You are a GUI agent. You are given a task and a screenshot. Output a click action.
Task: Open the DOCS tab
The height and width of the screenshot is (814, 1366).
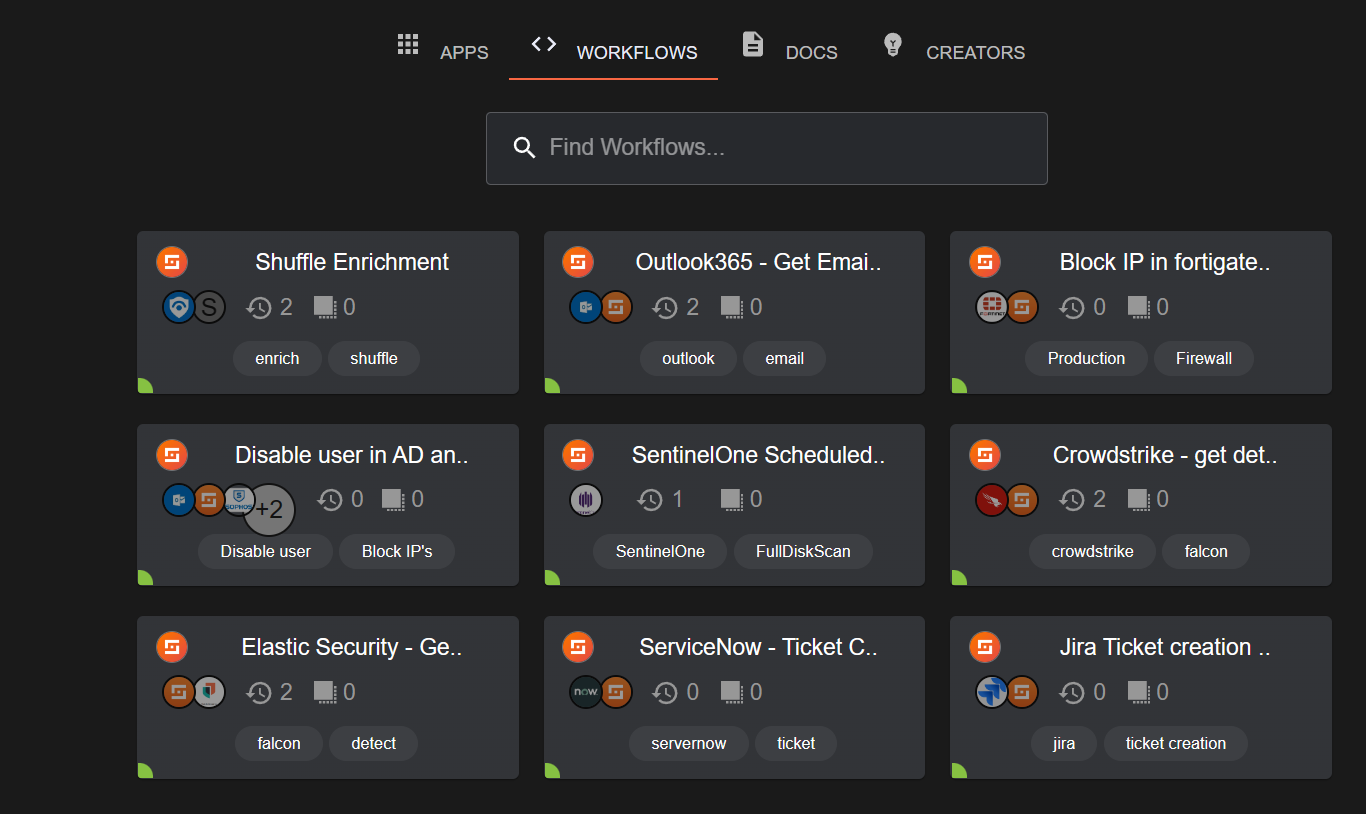point(811,52)
